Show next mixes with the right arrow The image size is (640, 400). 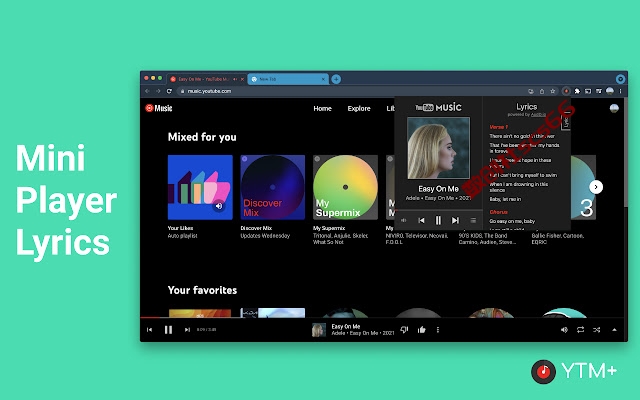[x=596, y=187]
